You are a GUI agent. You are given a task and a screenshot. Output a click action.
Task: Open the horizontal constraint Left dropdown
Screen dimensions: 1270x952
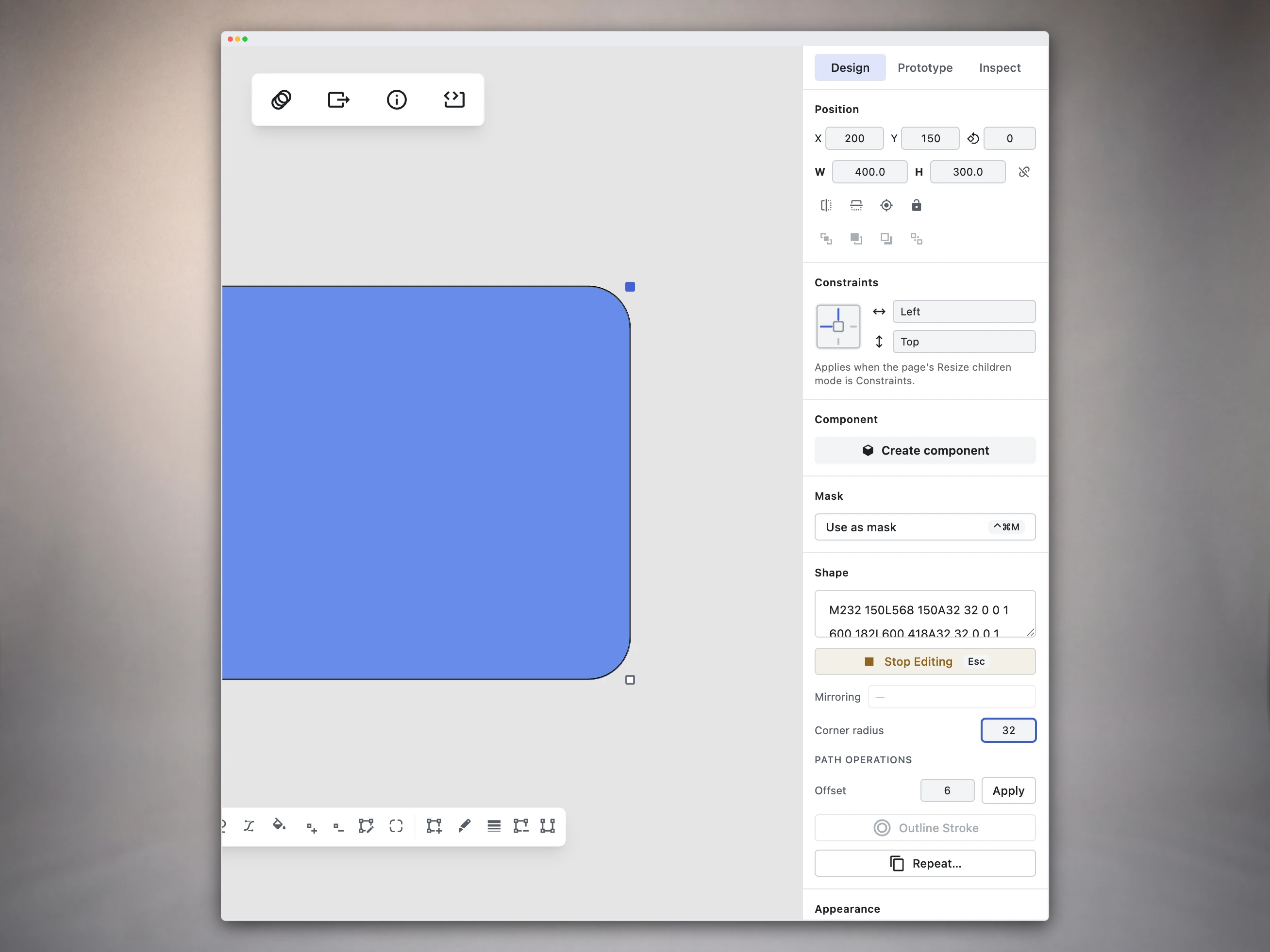pos(964,312)
